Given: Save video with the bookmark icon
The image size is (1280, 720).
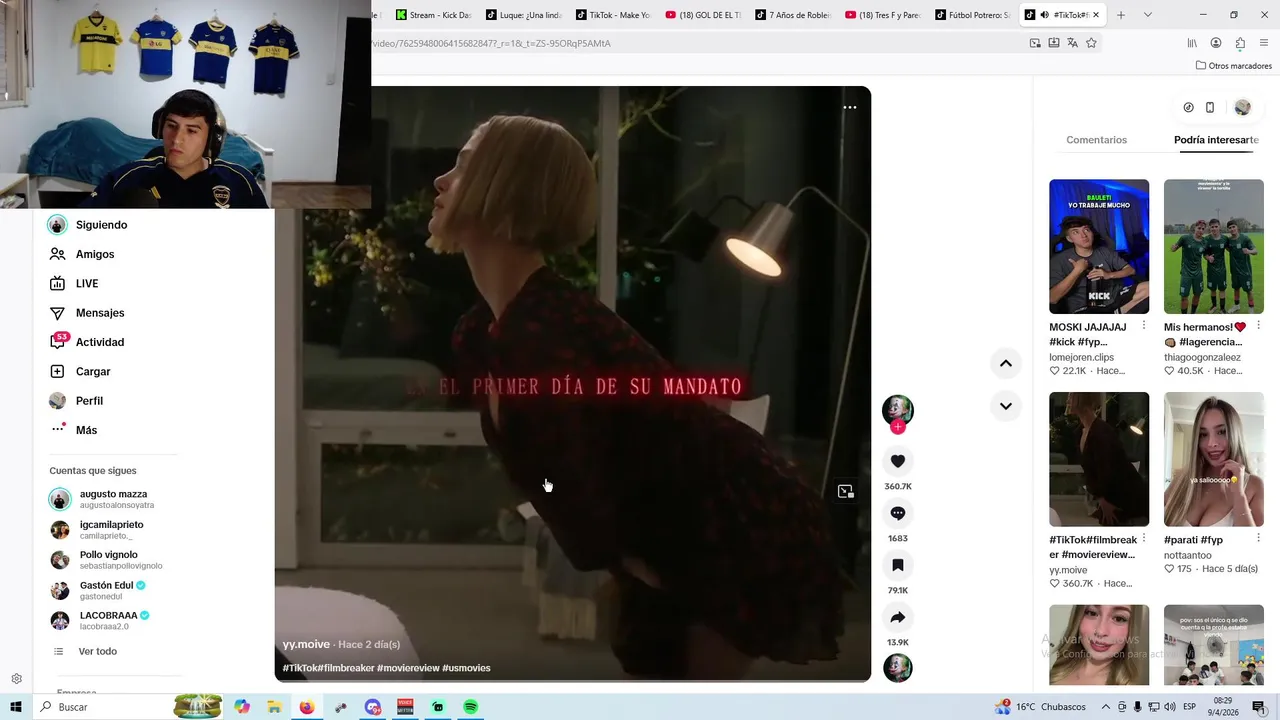Looking at the screenshot, I should 898,565.
